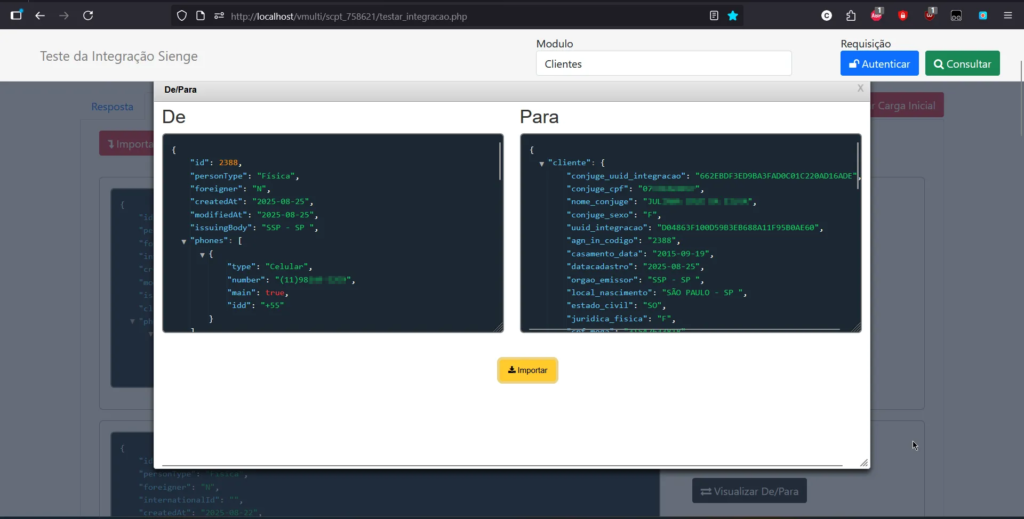
Task: Open the browser hamburger menu
Action: coord(1007,16)
